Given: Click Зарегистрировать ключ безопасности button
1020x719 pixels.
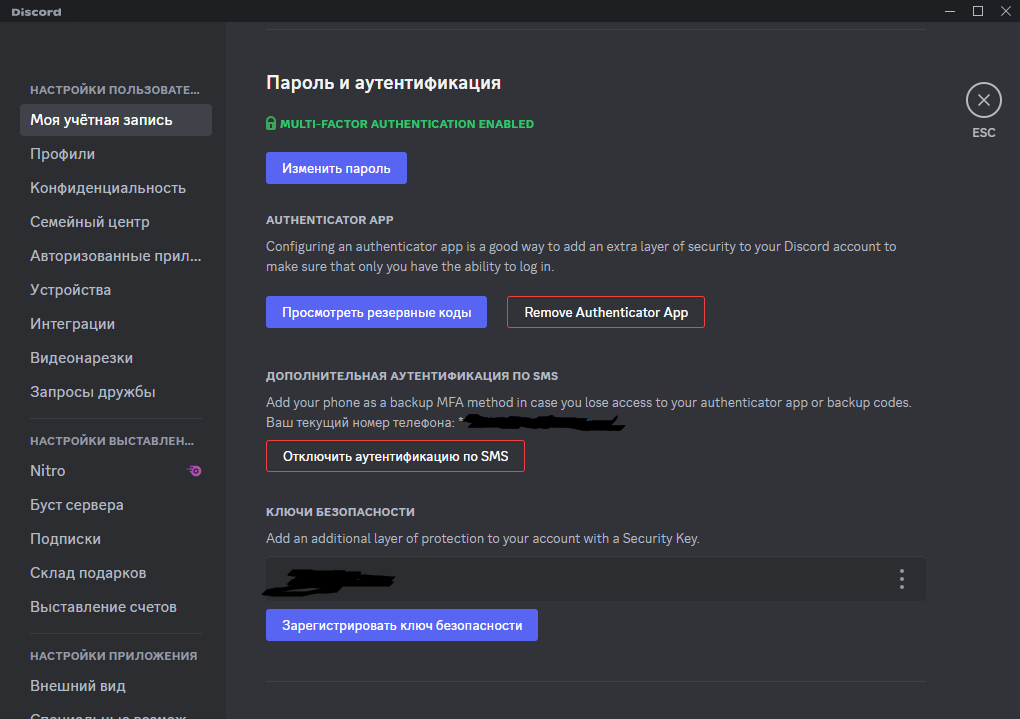Looking at the screenshot, I should click(401, 625).
